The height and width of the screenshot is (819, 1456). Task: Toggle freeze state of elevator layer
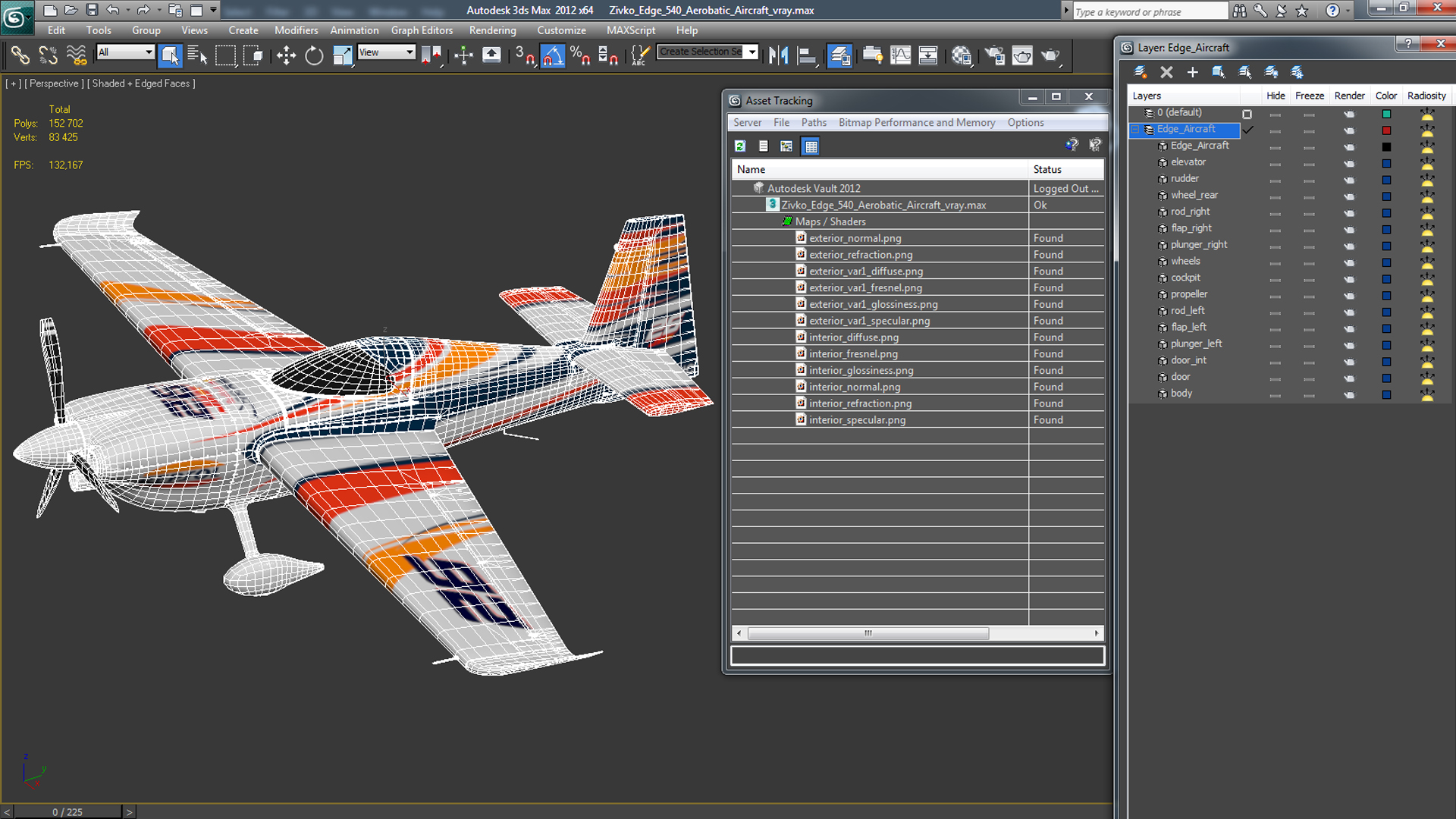pyautogui.click(x=1309, y=162)
